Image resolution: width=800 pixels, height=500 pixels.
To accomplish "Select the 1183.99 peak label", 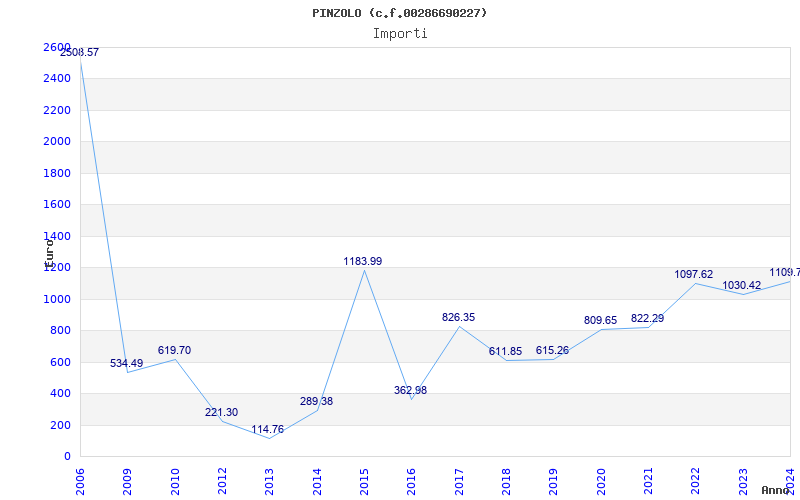I will [x=363, y=261].
